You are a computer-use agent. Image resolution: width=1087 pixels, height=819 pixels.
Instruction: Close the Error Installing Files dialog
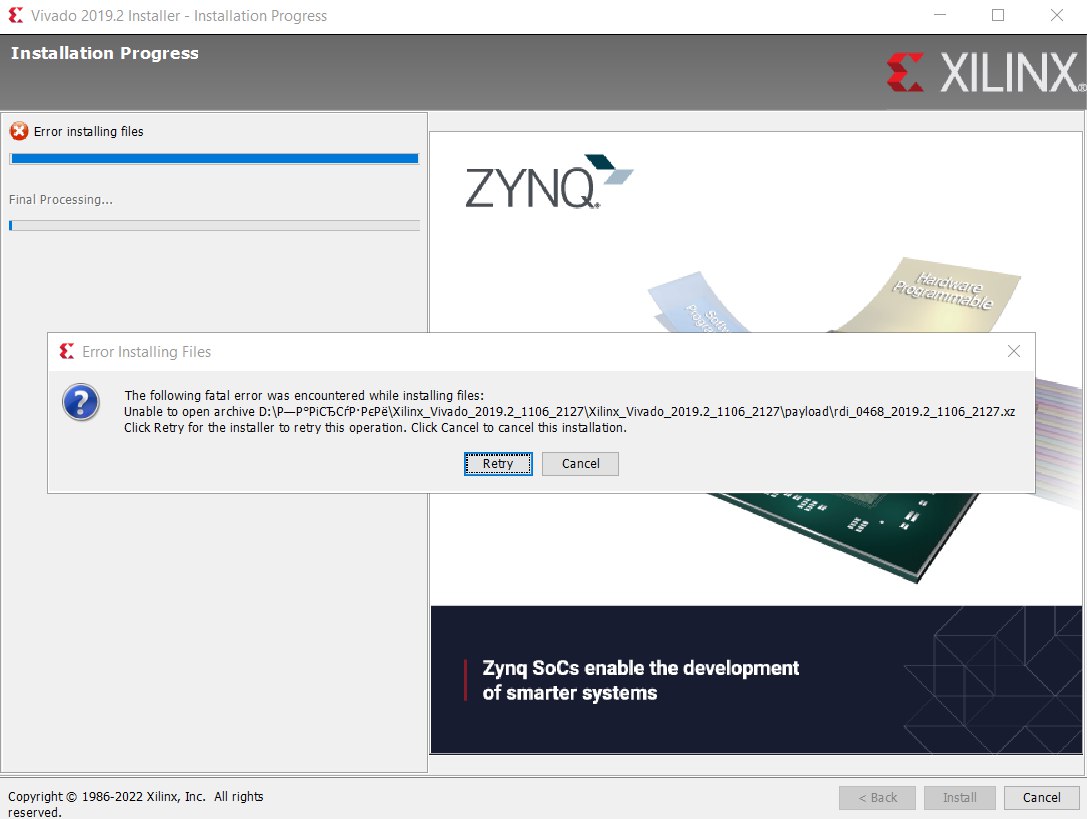click(x=1014, y=352)
